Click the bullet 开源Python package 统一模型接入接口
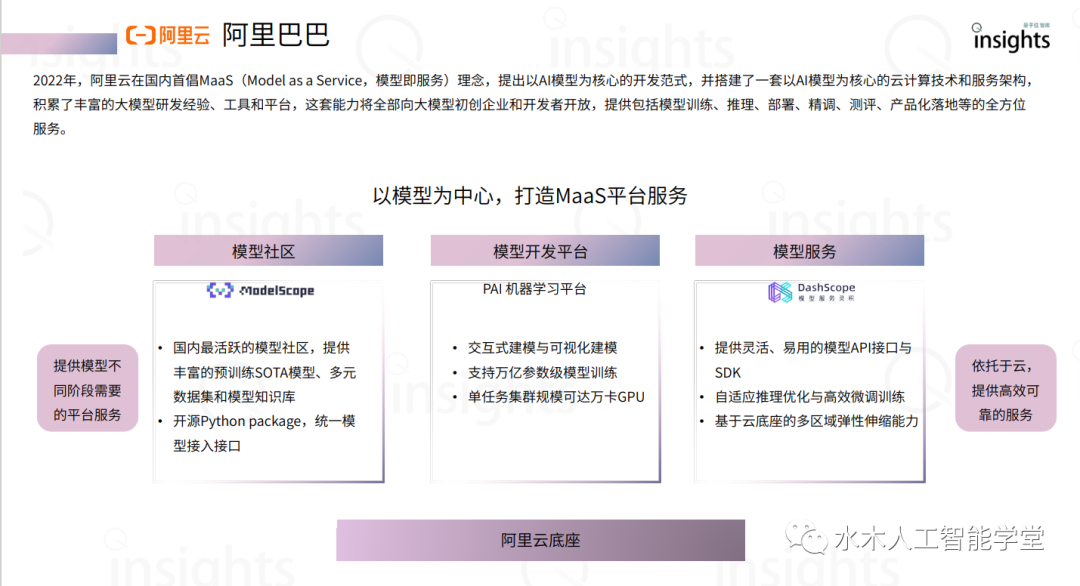1080x586 pixels. [x=263, y=433]
